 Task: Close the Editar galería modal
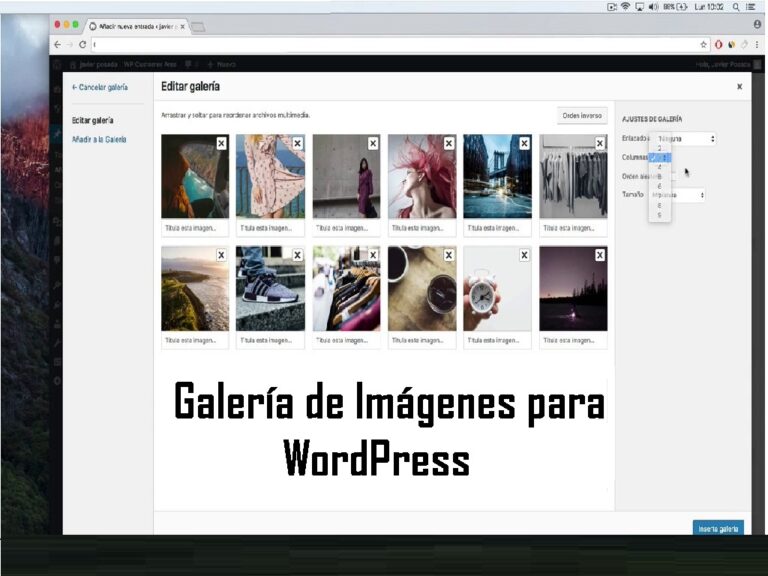(x=740, y=87)
